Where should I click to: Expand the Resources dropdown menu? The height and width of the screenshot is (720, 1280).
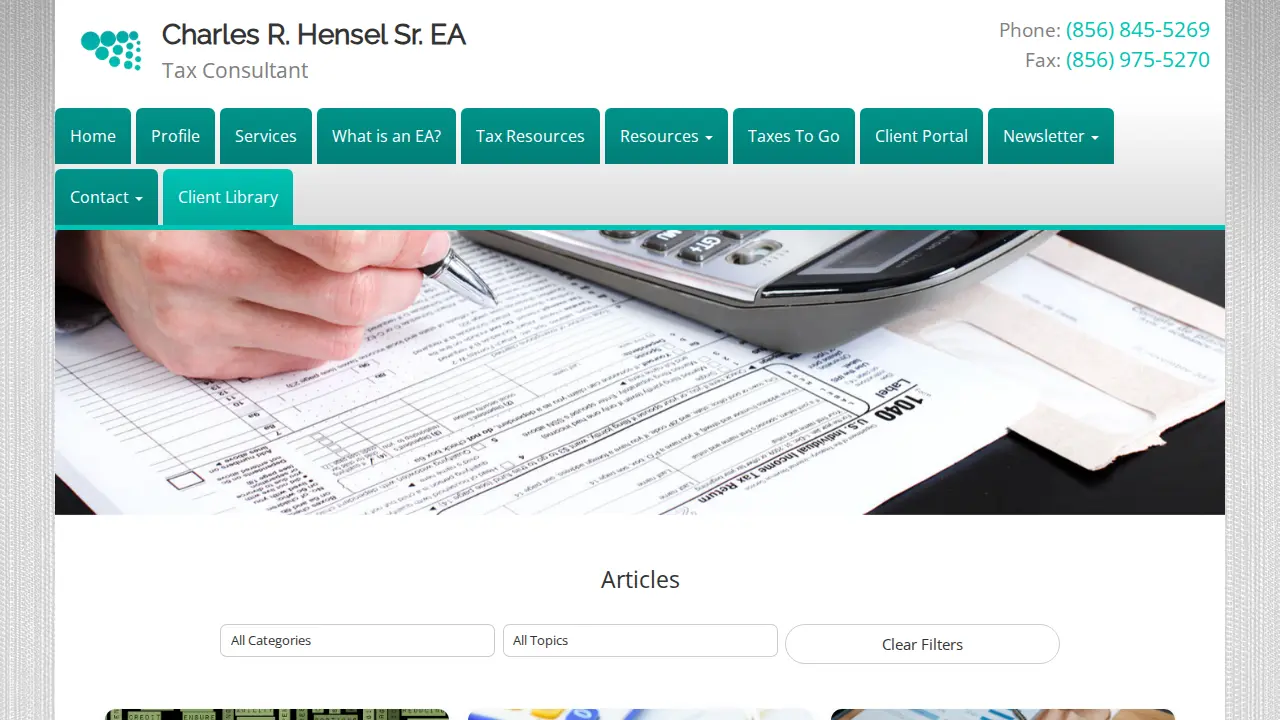pos(666,136)
